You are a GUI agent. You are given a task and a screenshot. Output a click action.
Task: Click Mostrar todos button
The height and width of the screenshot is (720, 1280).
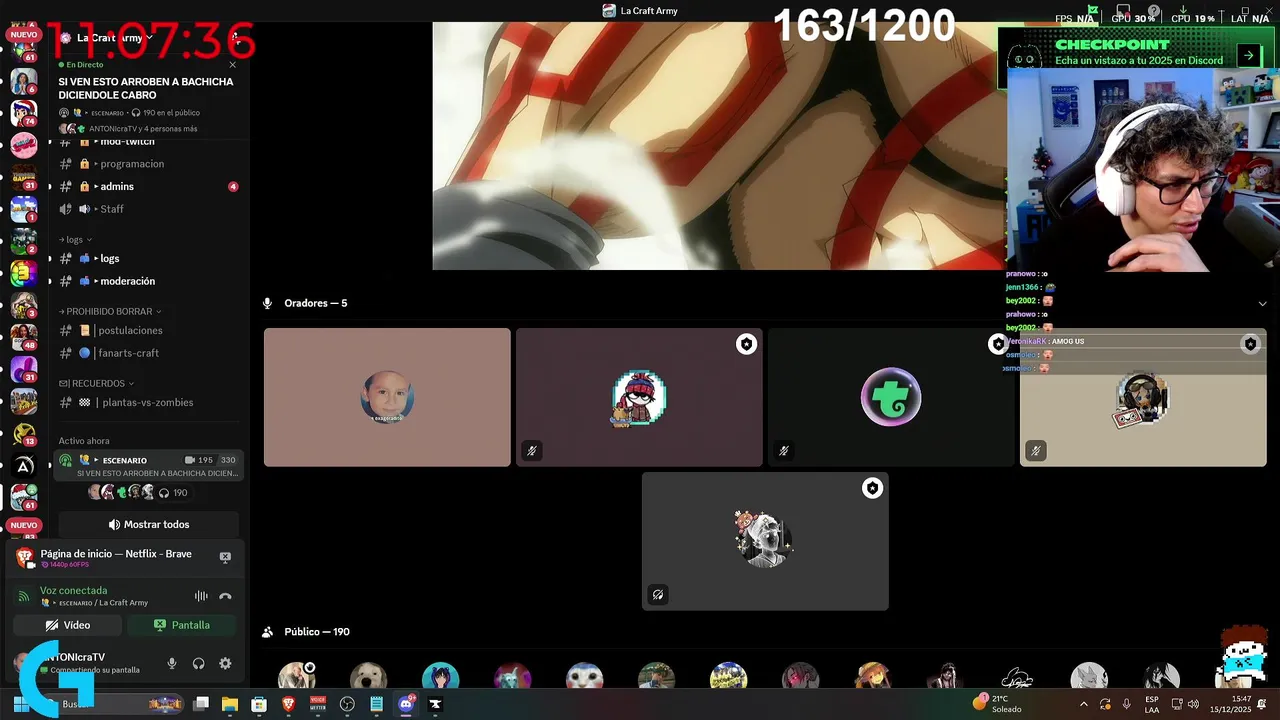(x=148, y=524)
